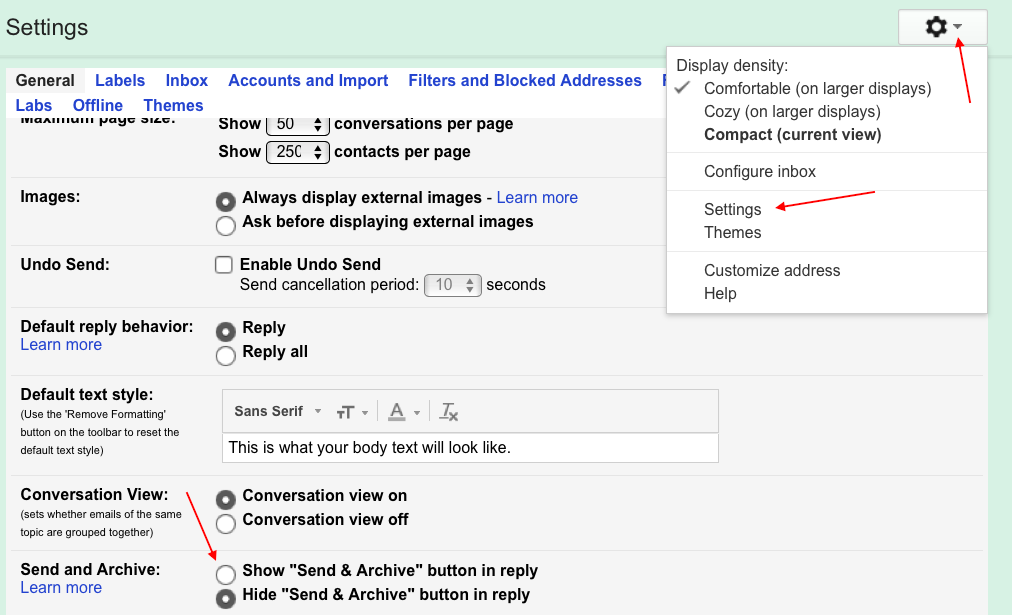Click the Remove Formatting icon
This screenshot has width=1012, height=615.
coord(448,411)
